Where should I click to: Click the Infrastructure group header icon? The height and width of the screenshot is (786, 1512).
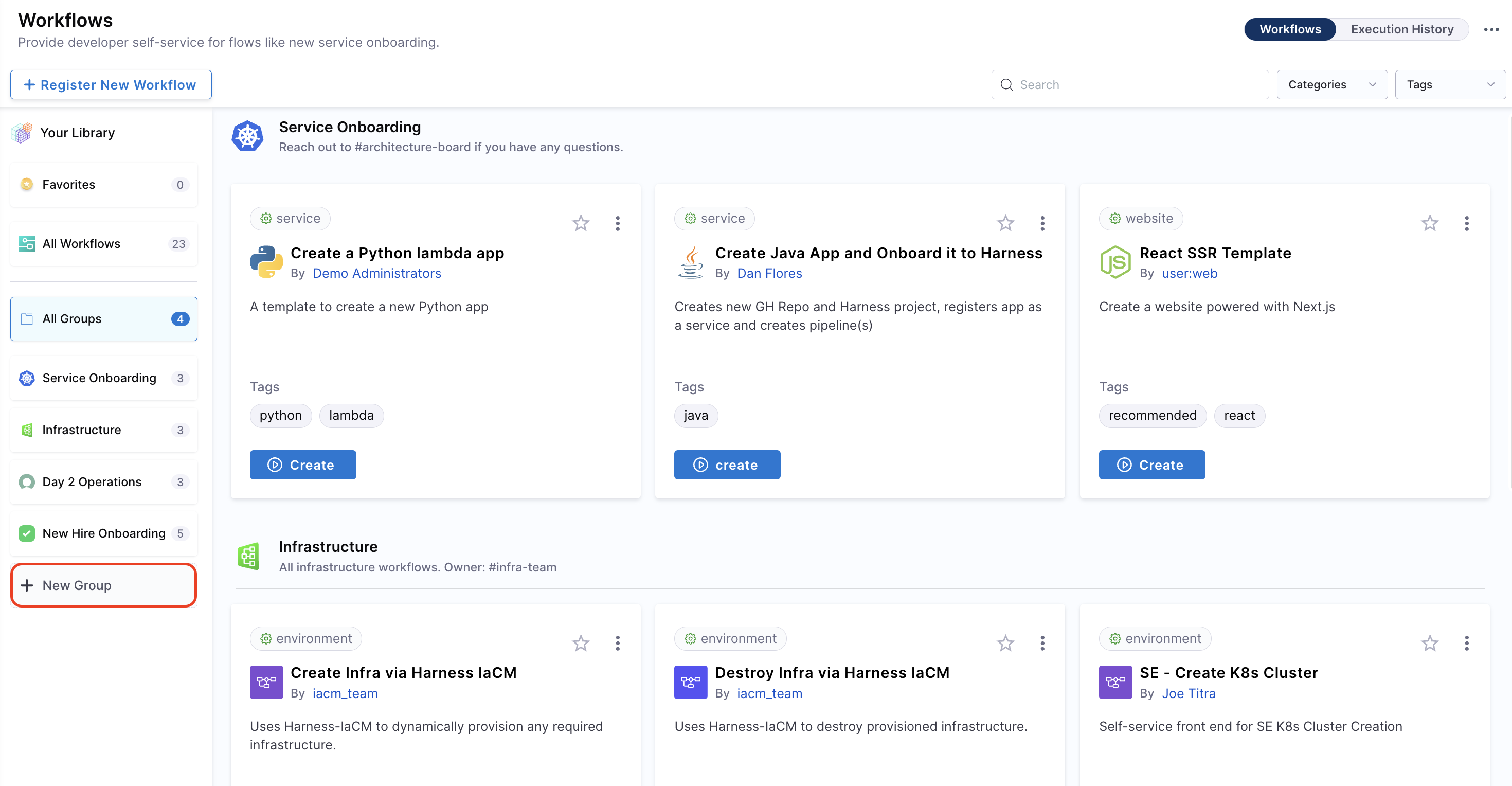point(248,556)
